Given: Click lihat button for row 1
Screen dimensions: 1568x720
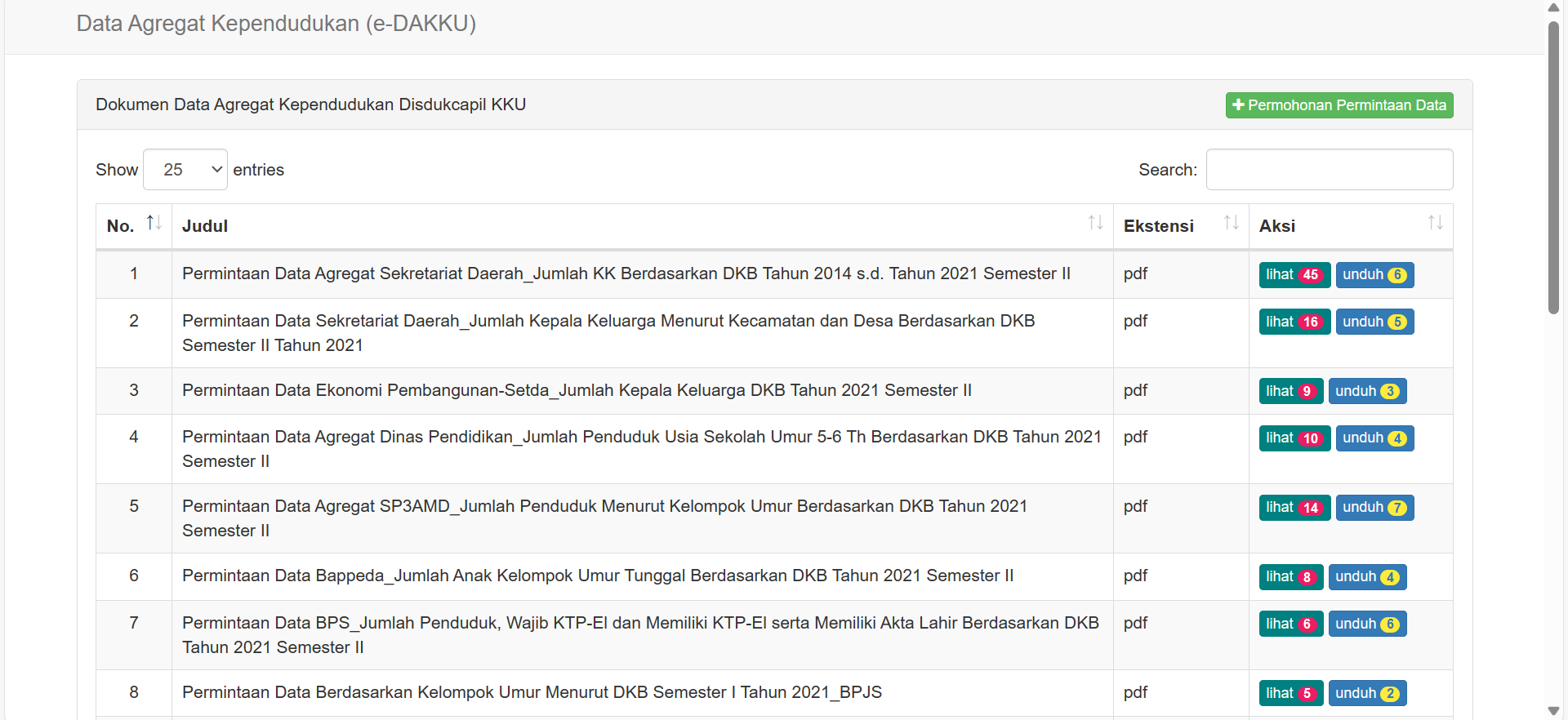Looking at the screenshot, I should click(x=1294, y=275).
